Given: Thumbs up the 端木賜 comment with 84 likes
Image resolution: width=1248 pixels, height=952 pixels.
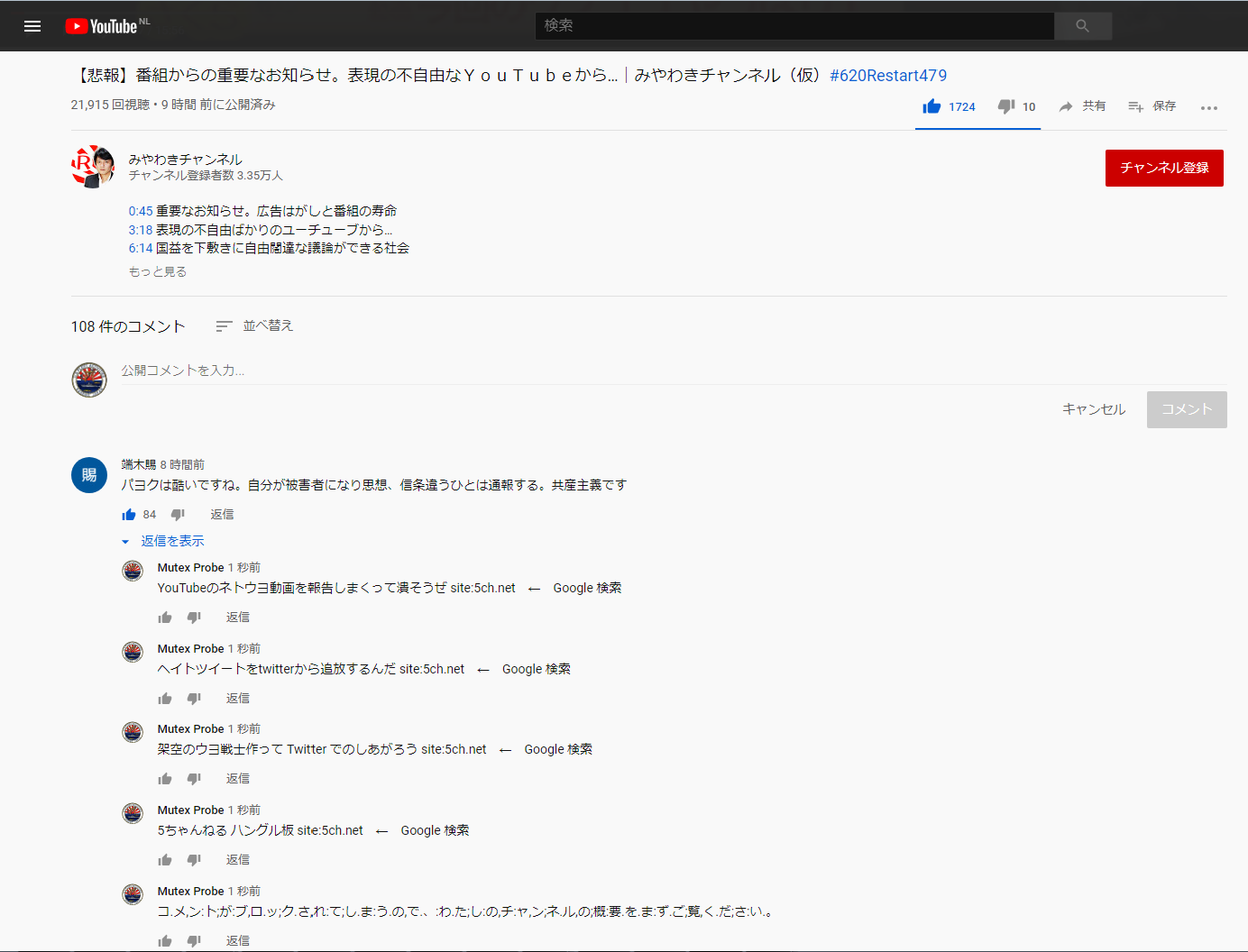Looking at the screenshot, I should (x=129, y=515).
